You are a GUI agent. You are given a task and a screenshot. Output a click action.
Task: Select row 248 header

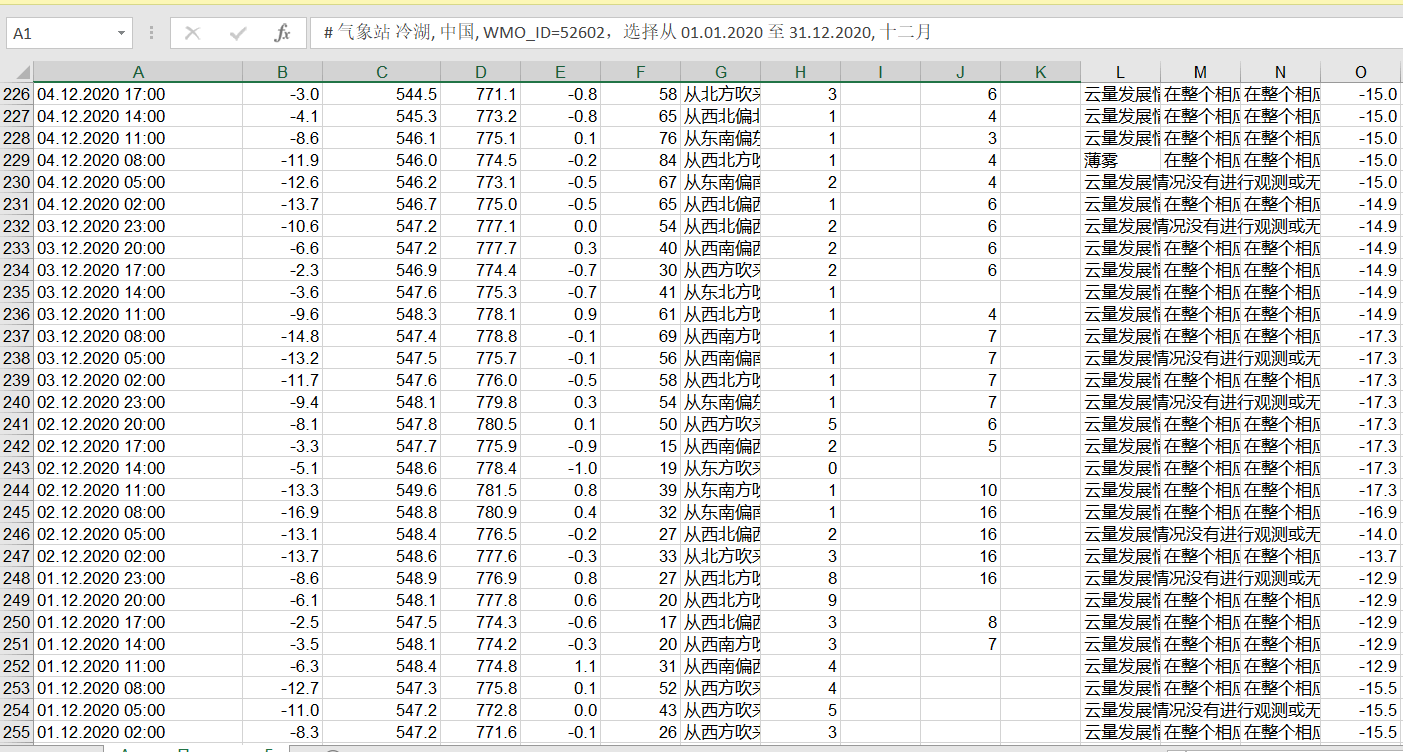click(16, 578)
